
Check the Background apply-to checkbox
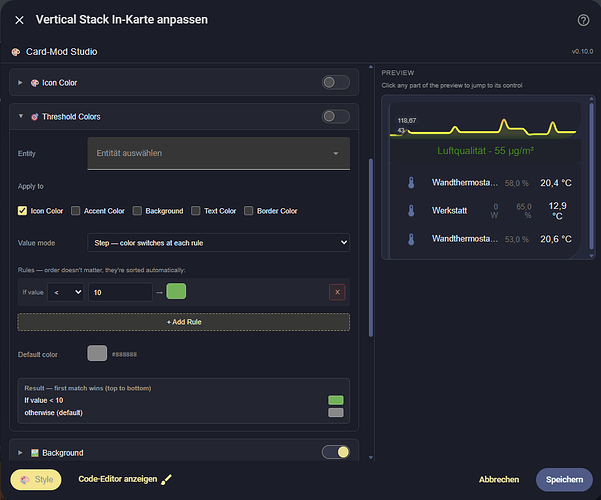pos(137,211)
